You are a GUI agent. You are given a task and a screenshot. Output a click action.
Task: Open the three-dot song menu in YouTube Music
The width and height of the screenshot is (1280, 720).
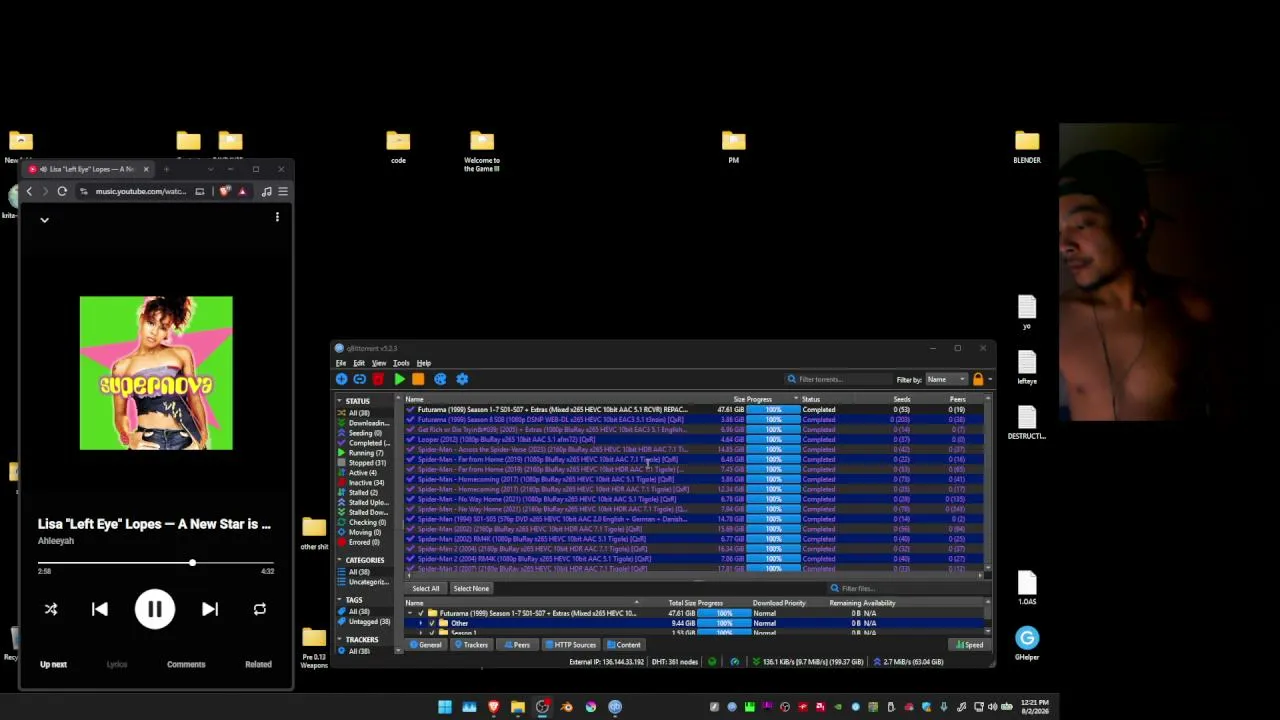pyautogui.click(x=277, y=216)
